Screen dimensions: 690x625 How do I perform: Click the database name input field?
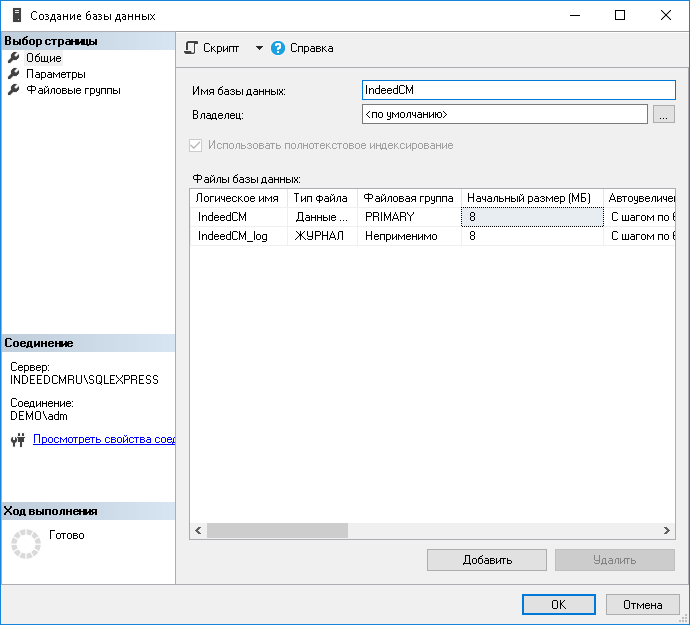coord(518,90)
